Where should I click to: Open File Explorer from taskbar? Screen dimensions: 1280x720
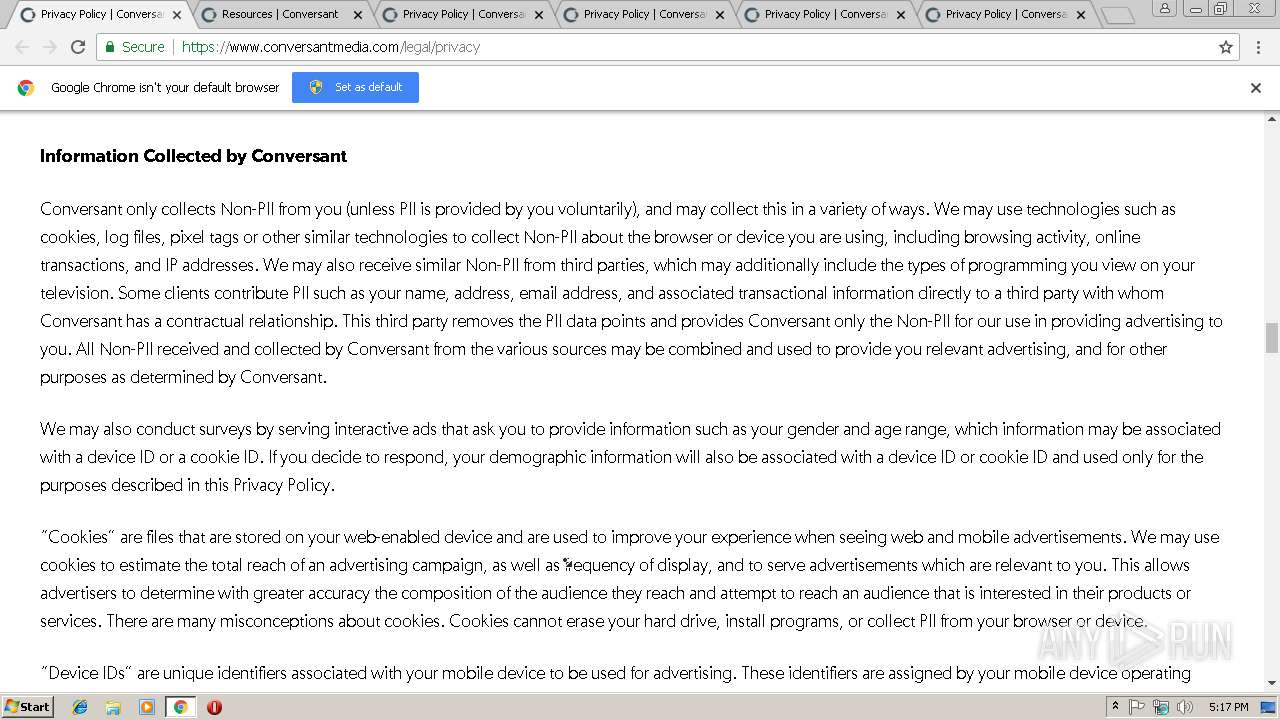(113, 707)
